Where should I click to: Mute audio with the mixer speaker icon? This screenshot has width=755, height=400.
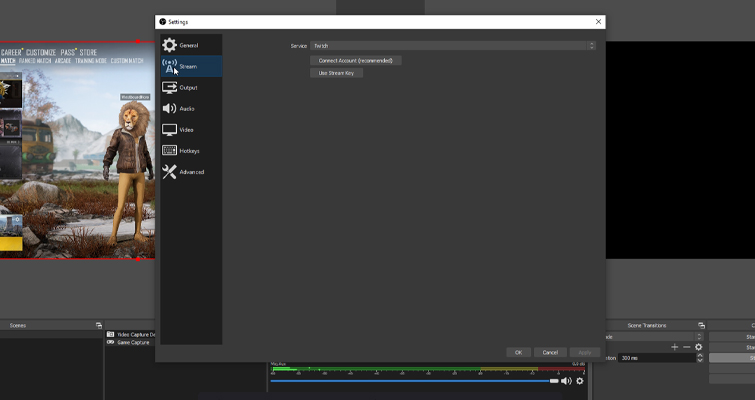566,381
